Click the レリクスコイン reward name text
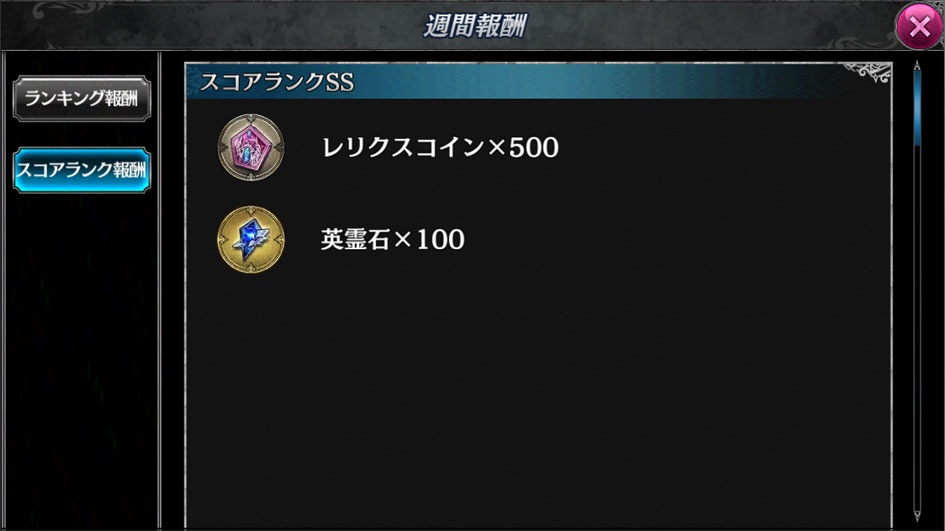945x531 pixels. pyautogui.click(x=403, y=148)
